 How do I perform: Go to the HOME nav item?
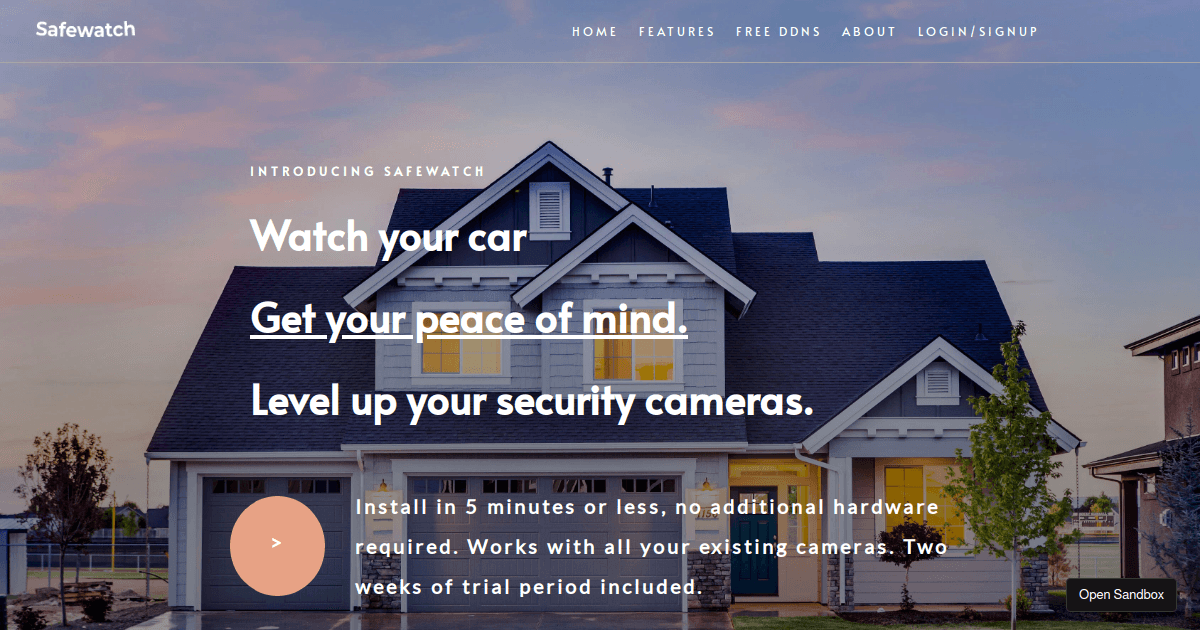[x=595, y=32]
